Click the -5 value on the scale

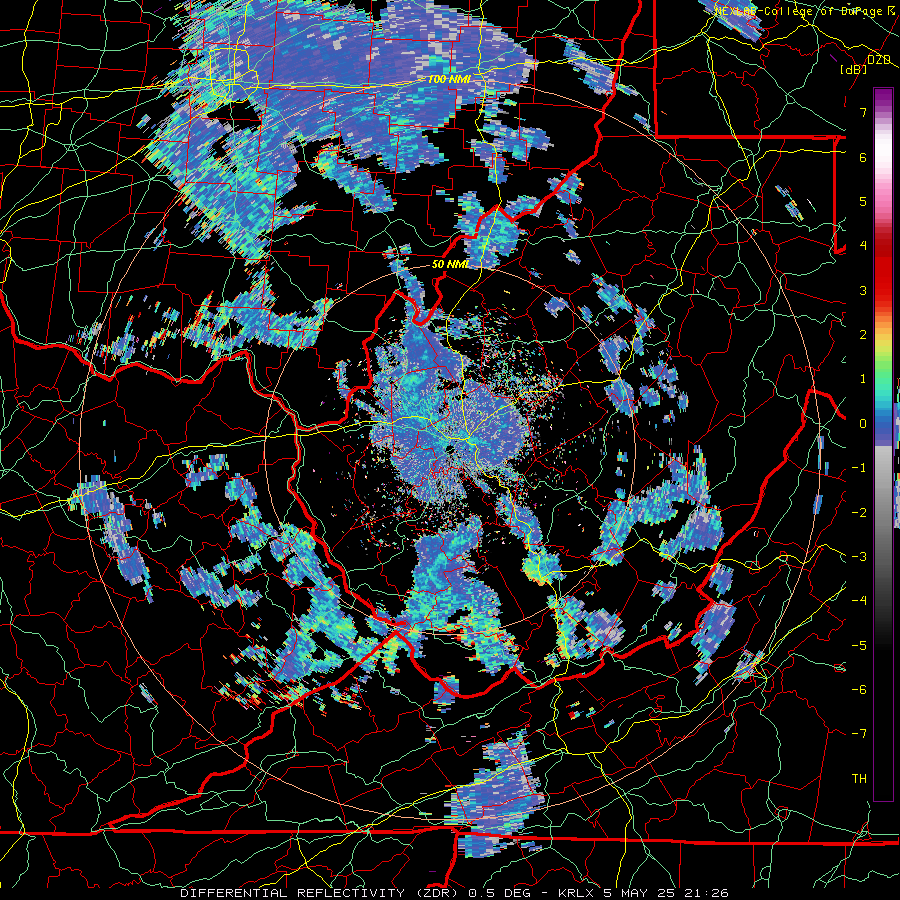859,645
